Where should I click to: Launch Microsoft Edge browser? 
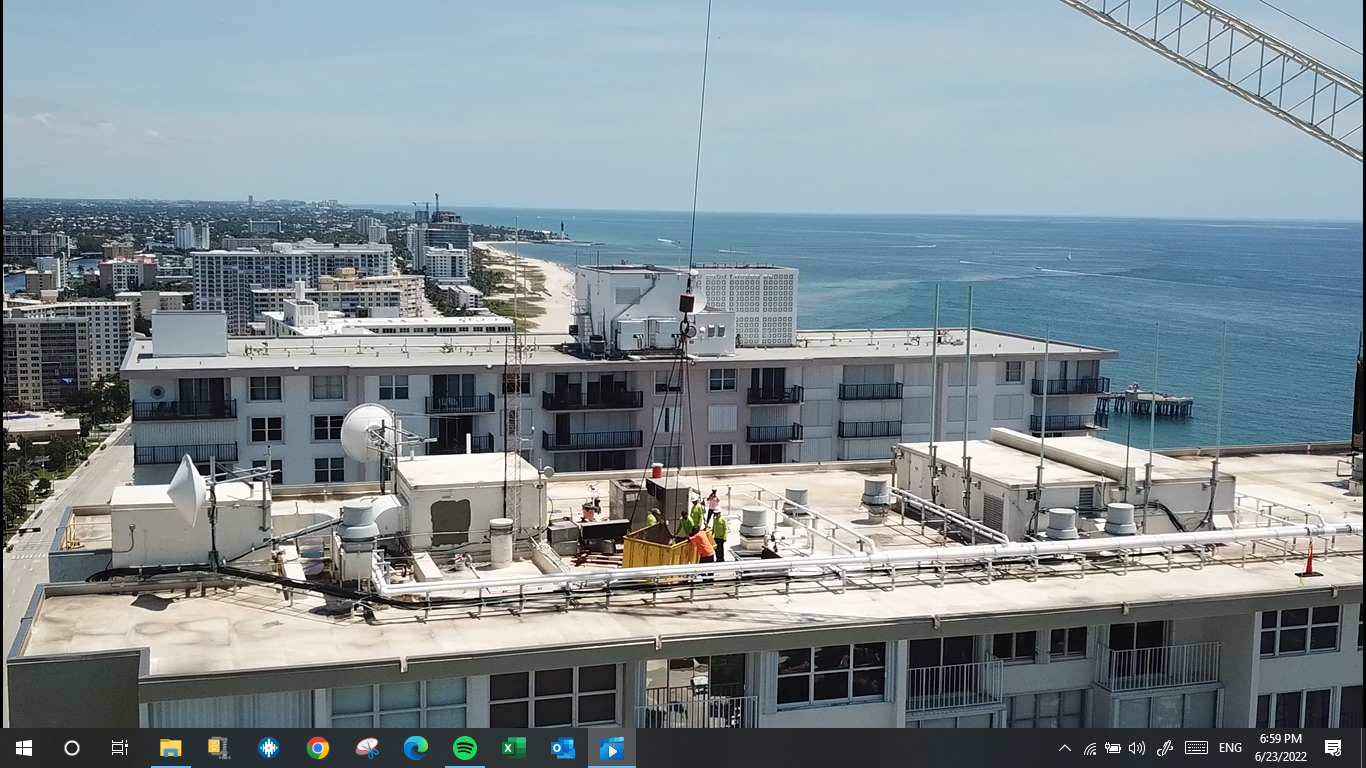tap(416, 748)
